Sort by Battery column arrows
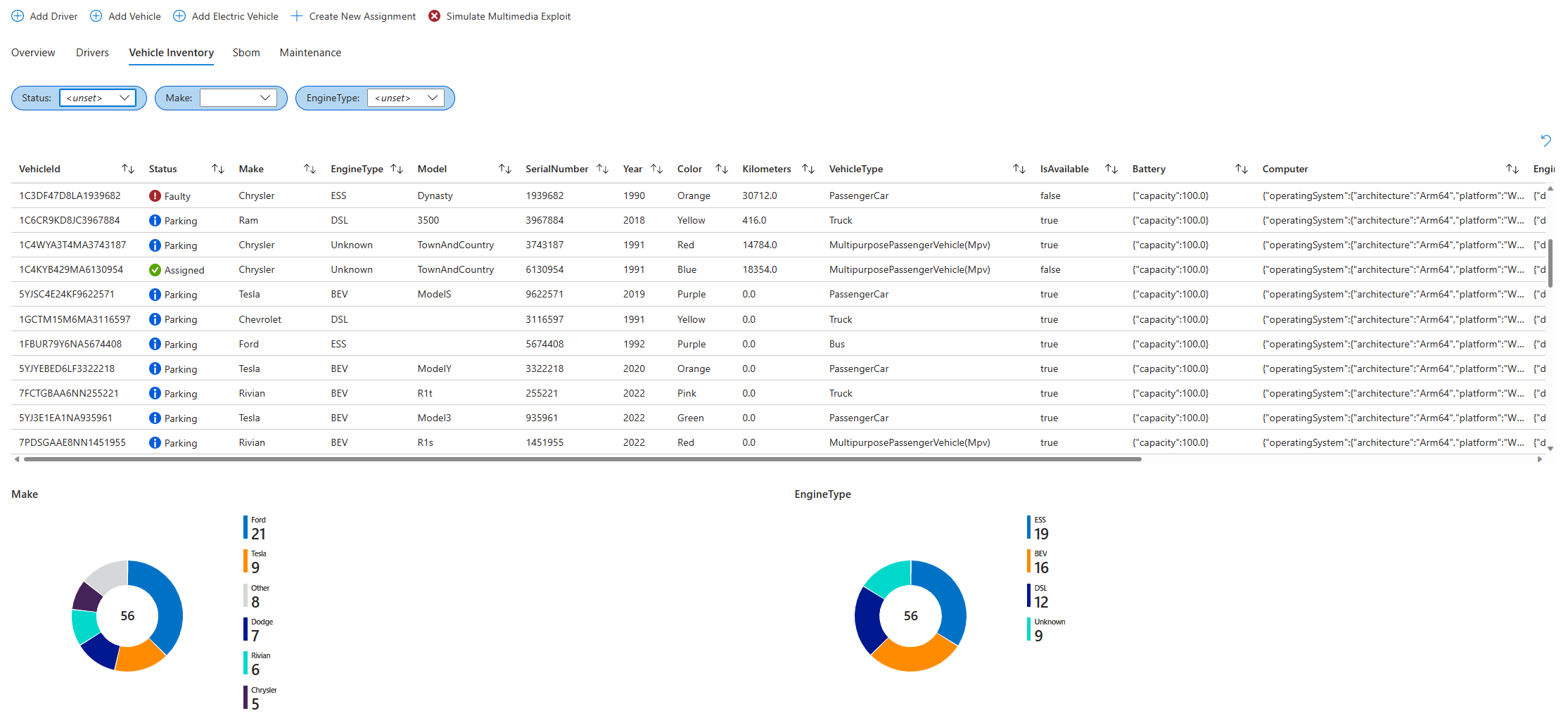Screen dimensions: 1568x718 (1242, 169)
